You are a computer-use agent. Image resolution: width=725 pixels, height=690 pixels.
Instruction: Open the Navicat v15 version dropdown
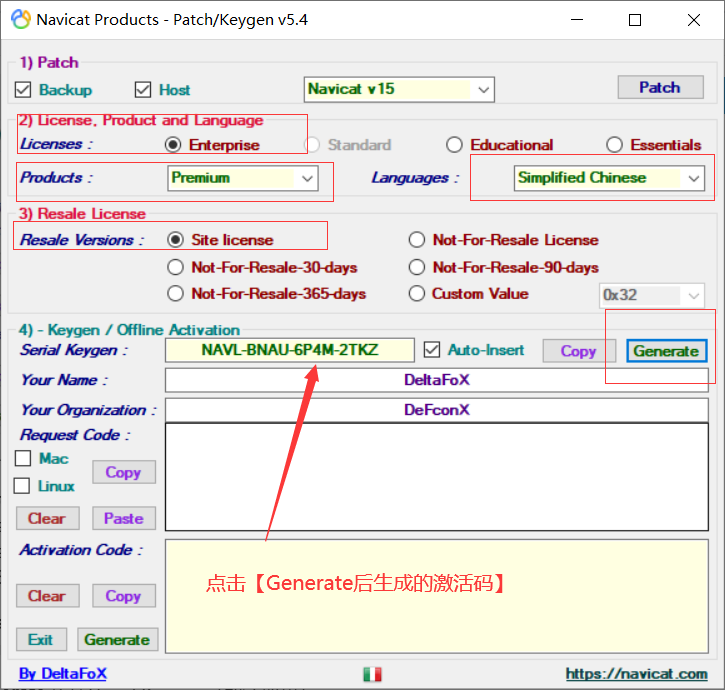point(399,89)
